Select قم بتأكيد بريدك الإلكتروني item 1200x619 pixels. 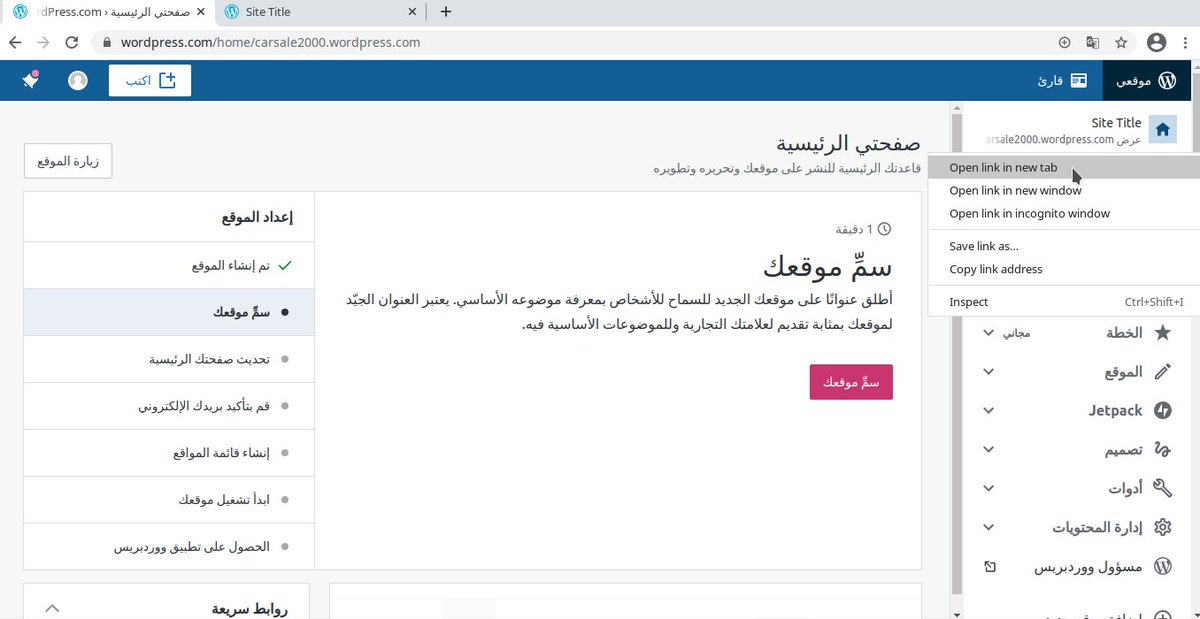tap(168, 406)
